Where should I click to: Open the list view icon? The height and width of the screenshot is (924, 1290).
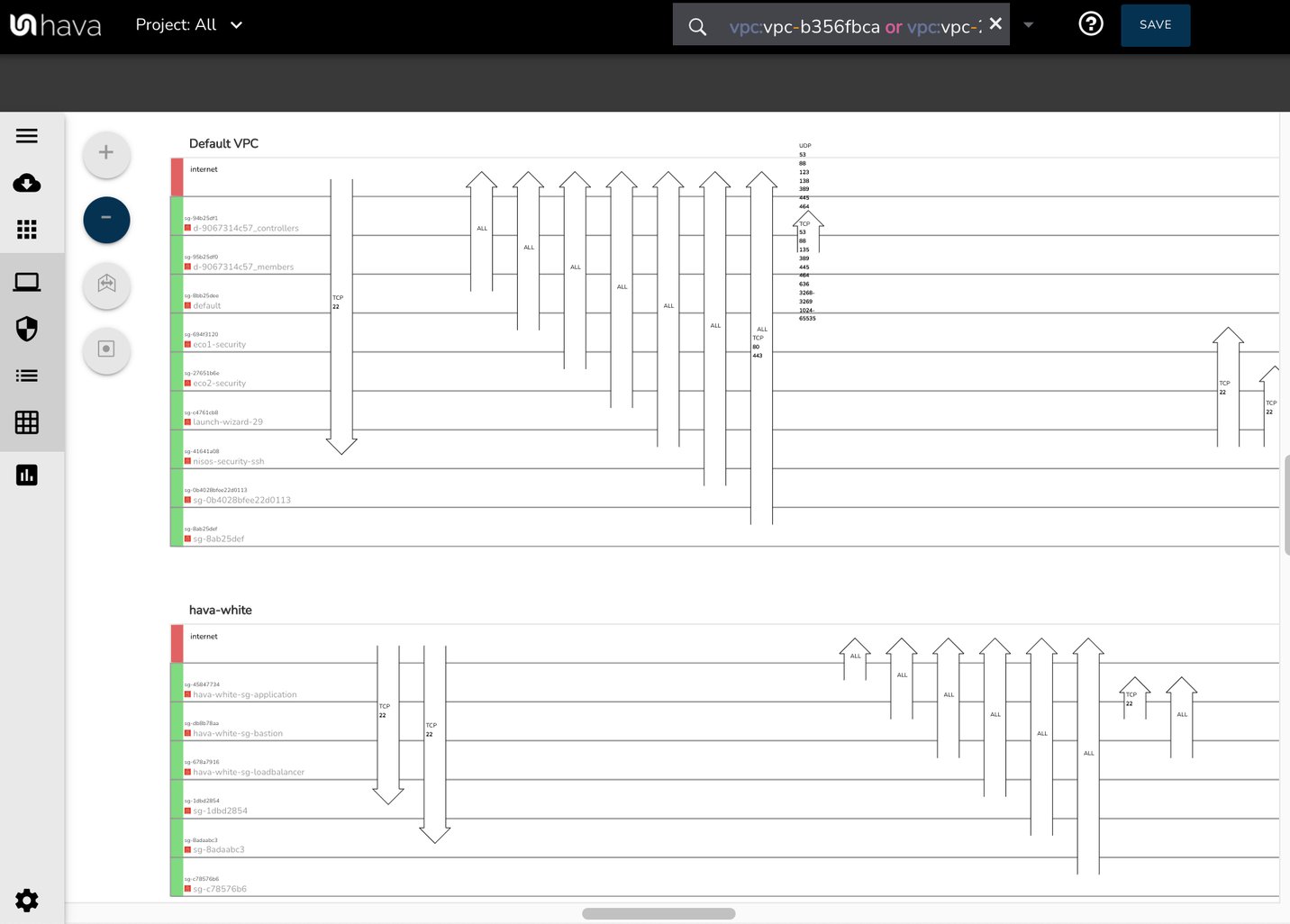click(x=26, y=376)
